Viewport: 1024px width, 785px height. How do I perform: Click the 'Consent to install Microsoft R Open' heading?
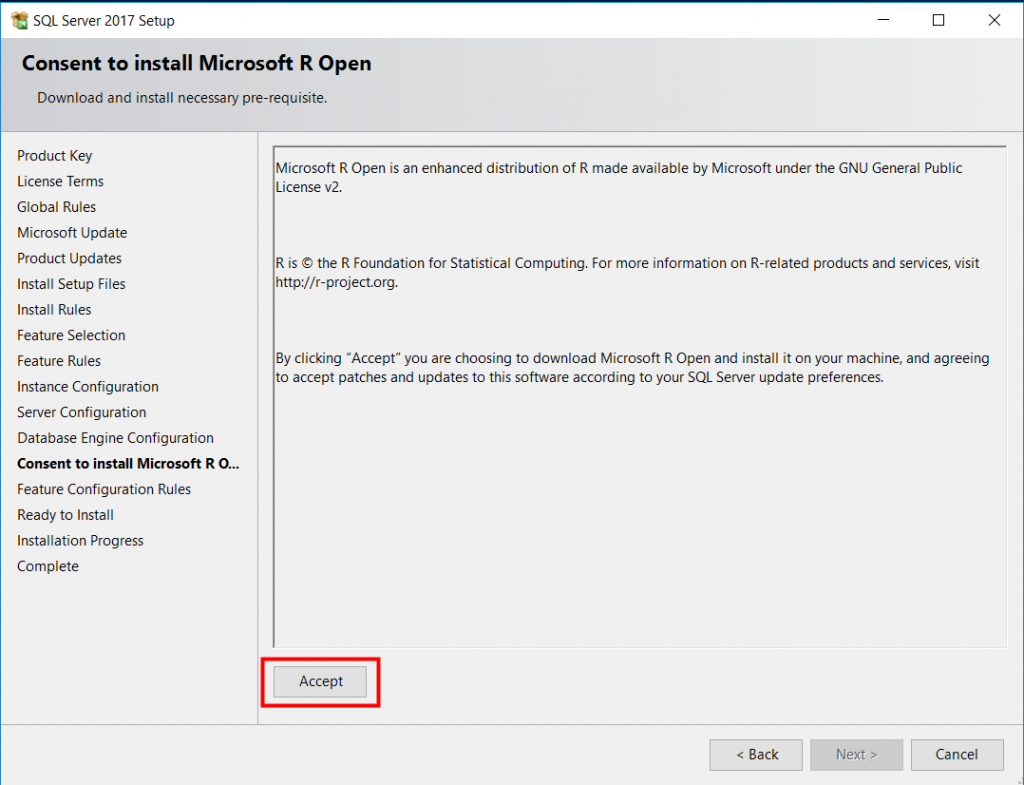coord(197,63)
